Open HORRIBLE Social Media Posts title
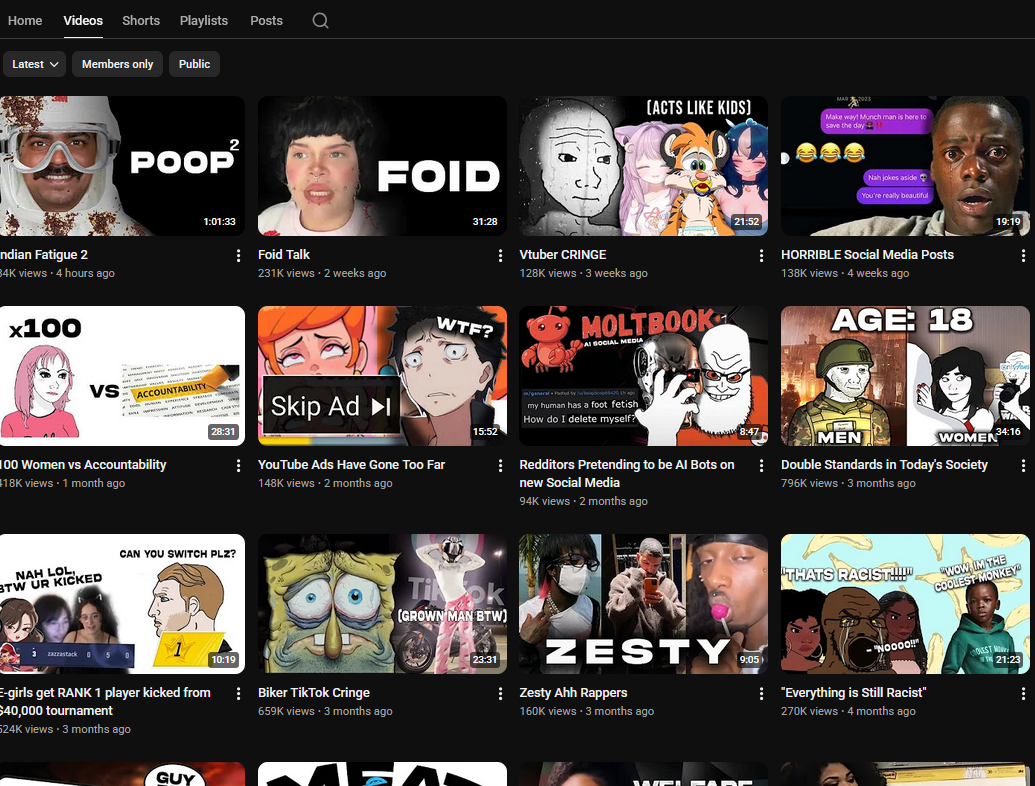Image resolution: width=1035 pixels, height=786 pixels. [x=867, y=255]
